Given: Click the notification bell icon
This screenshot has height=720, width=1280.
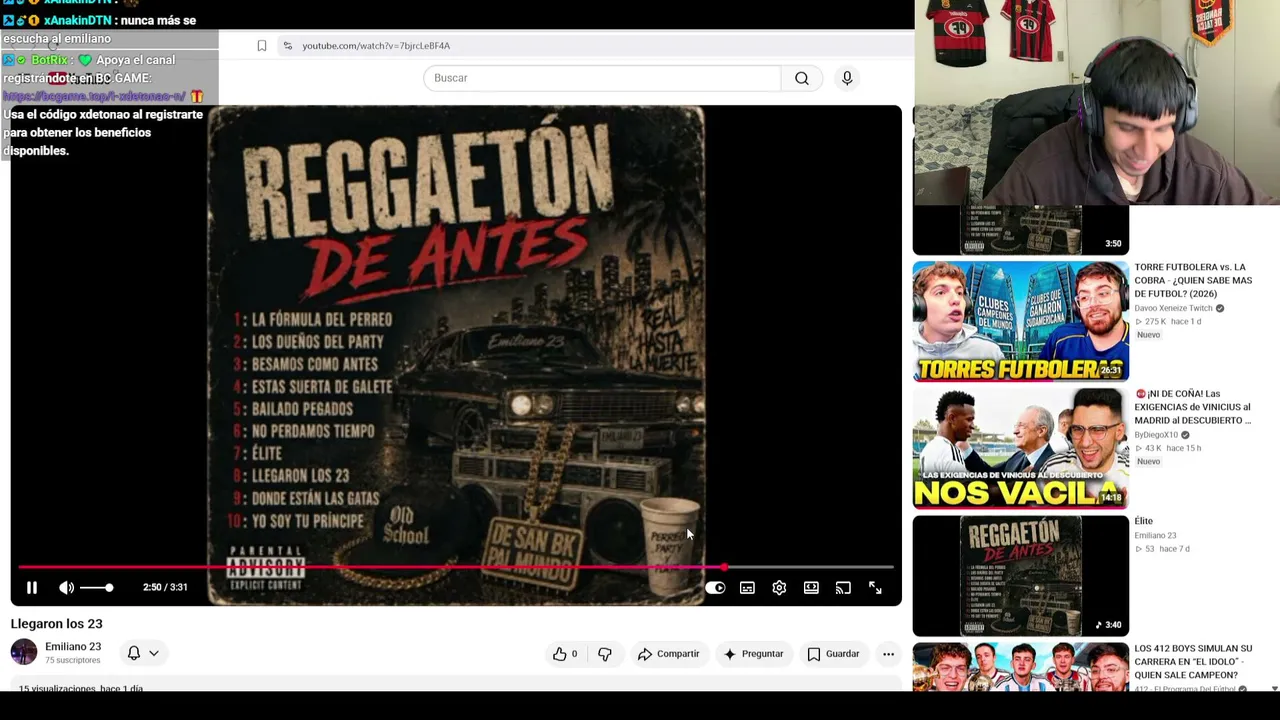Looking at the screenshot, I should coord(134,653).
